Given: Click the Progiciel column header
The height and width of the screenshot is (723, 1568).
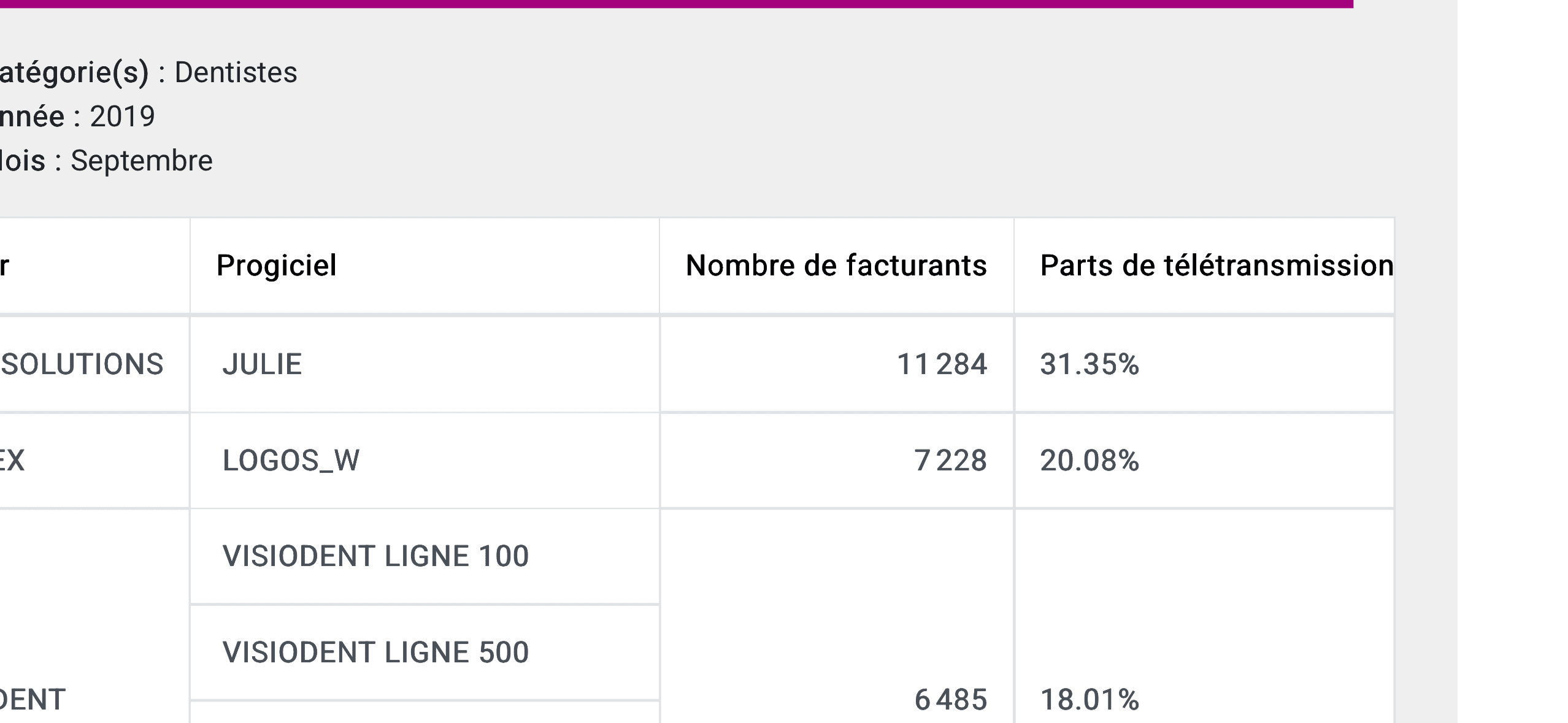Looking at the screenshot, I should click(x=276, y=266).
